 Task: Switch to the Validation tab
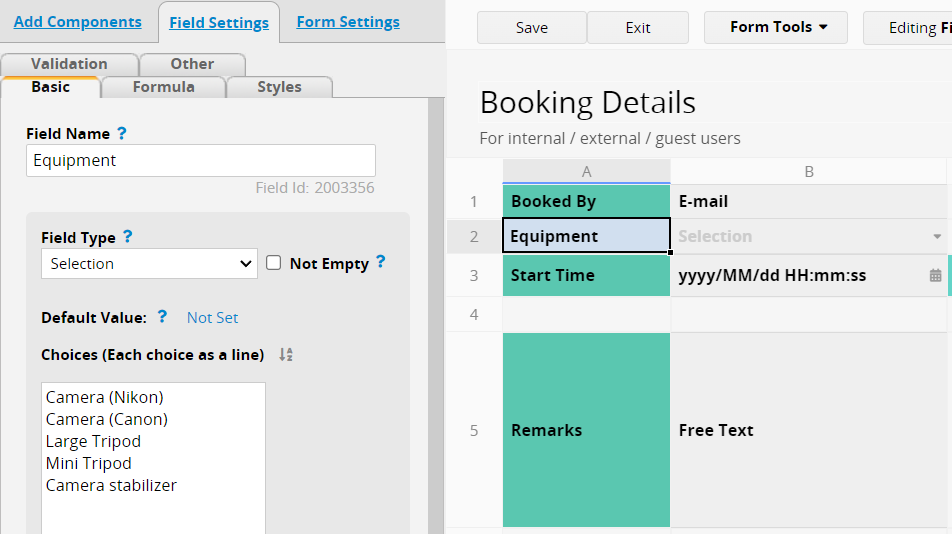(69, 64)
